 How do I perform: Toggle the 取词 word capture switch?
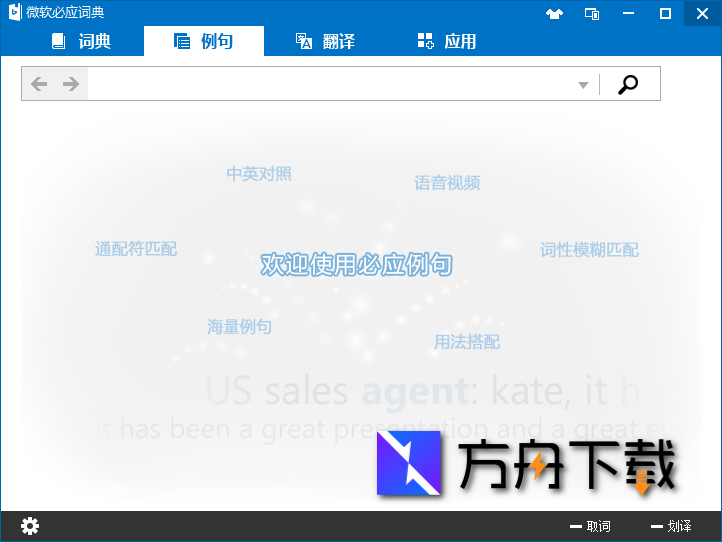point(590,526)
